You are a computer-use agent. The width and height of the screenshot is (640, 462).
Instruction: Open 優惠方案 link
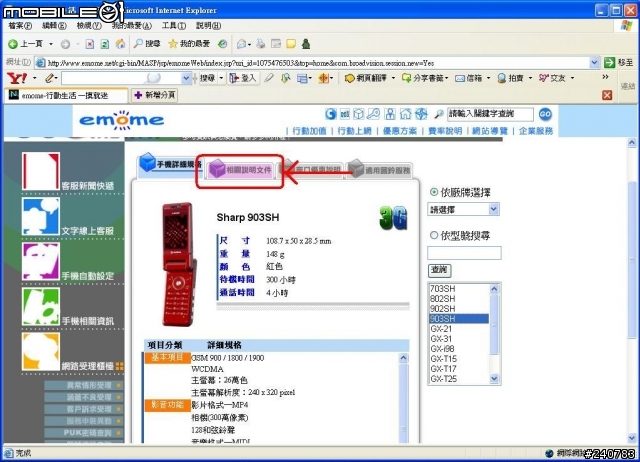point(400,131)
